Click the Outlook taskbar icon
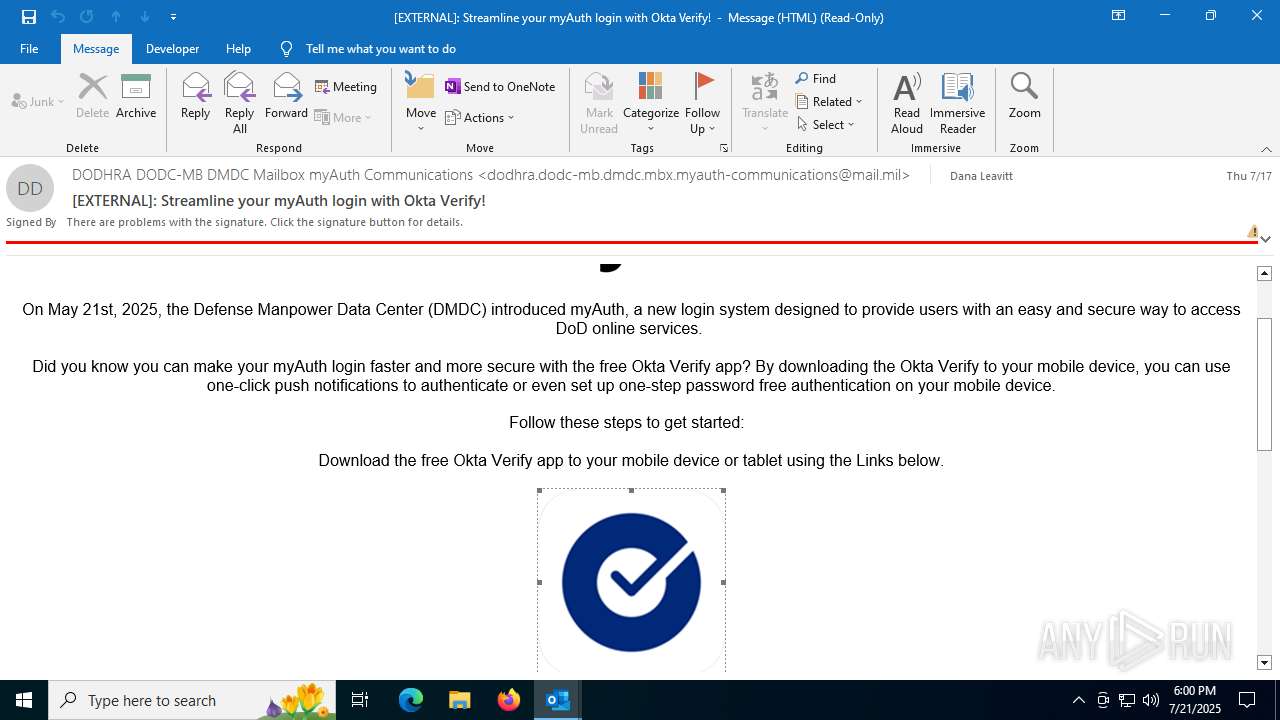Image resolution: width=1280 pixels, height=720 pixels. pos(558,700)
